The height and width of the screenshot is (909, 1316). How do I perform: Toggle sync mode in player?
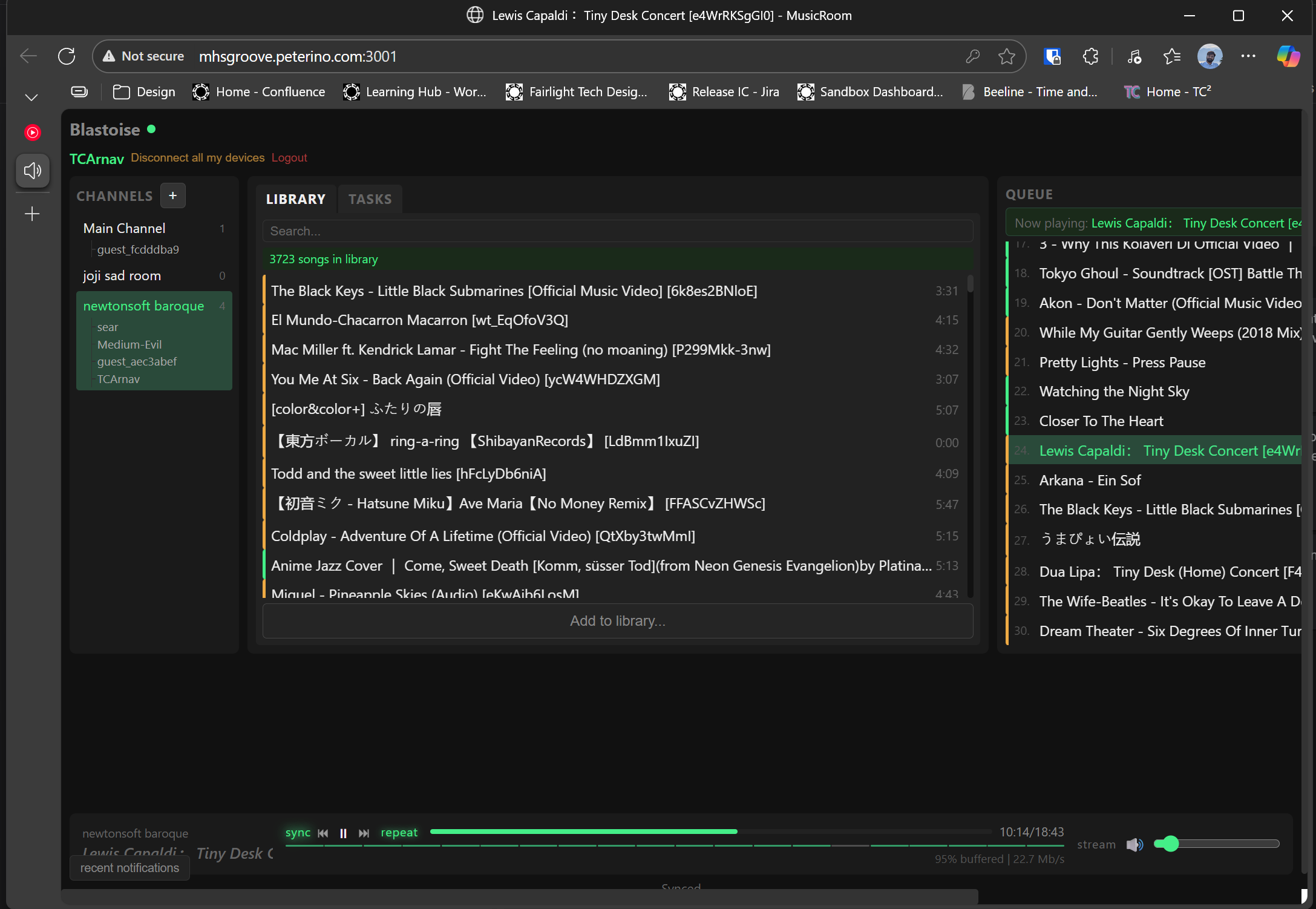click(298, 833)
